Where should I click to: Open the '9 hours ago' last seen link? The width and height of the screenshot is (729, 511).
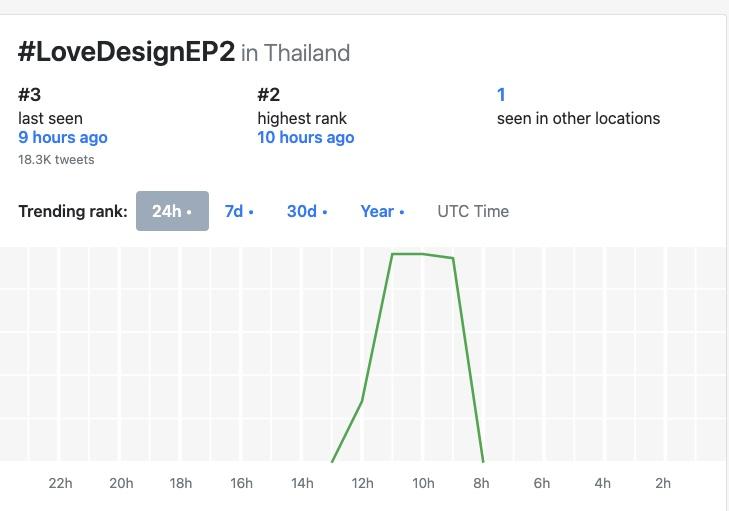click(63, 137)
